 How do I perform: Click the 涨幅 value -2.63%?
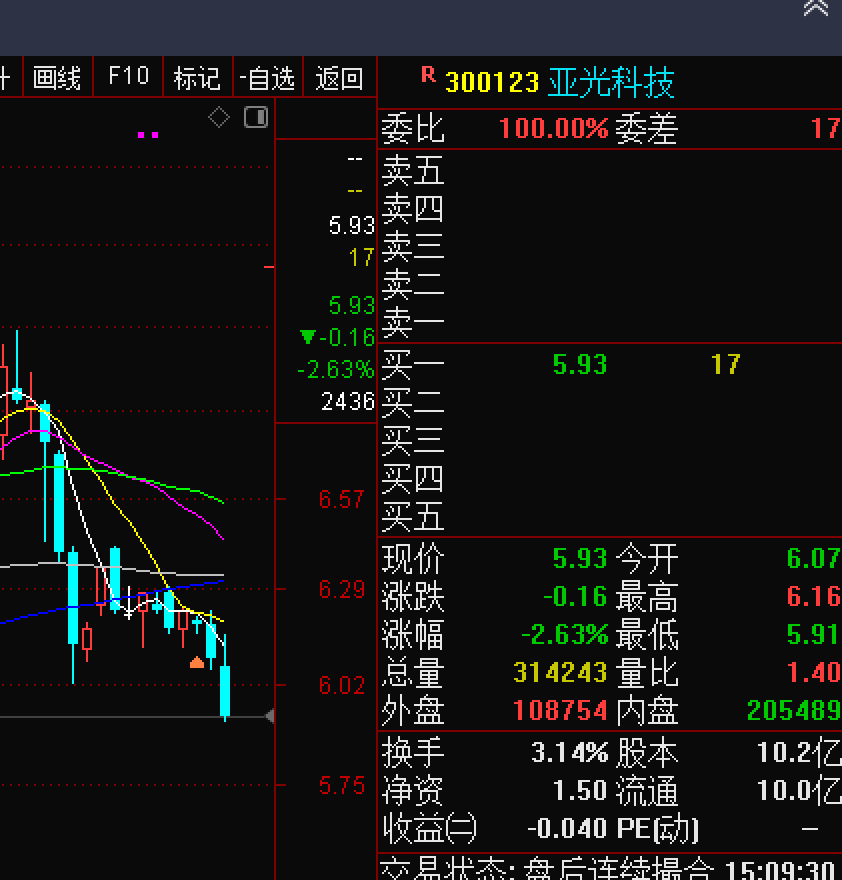tap(565, 635)
